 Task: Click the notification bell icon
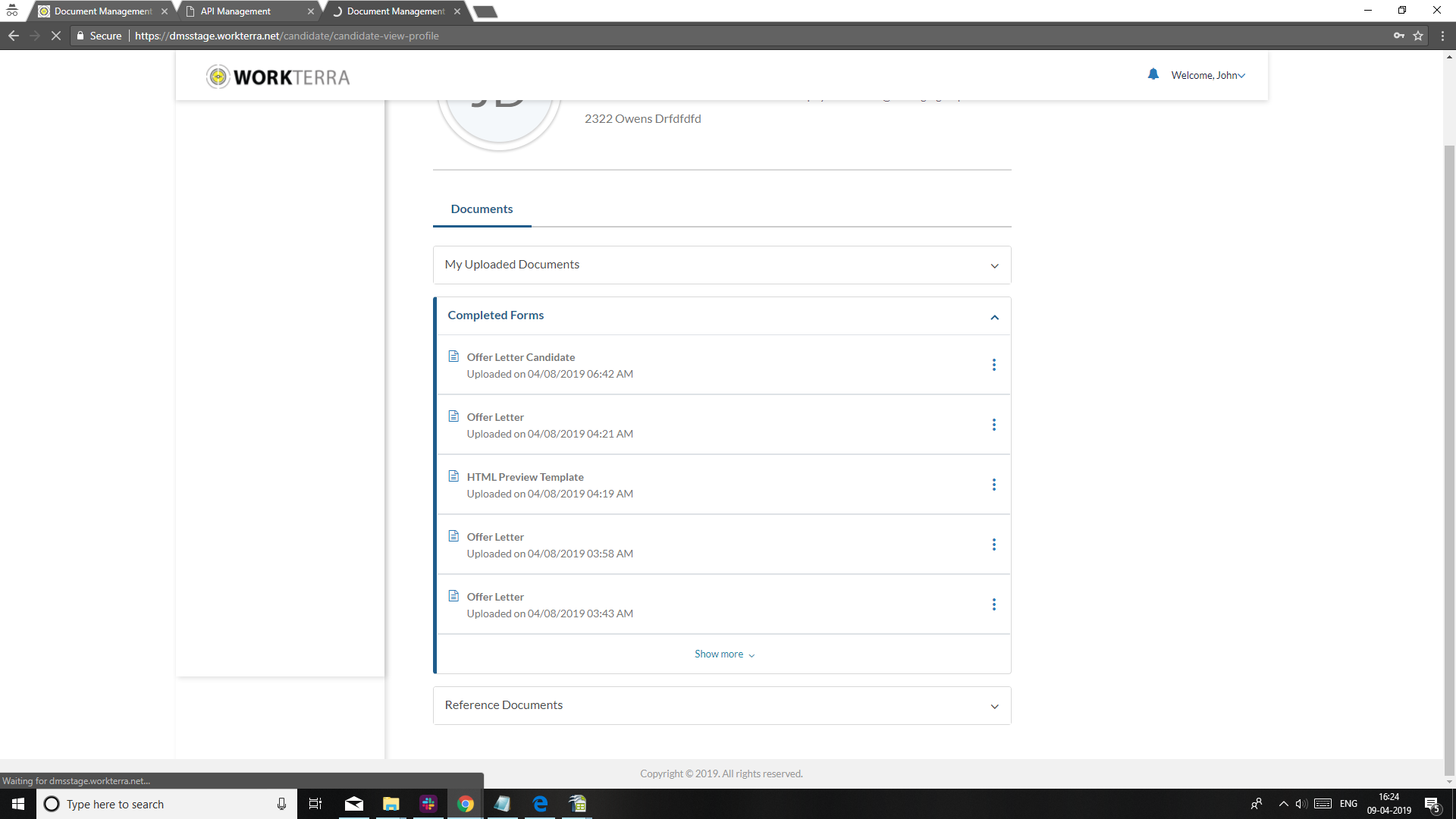[x=1153, y=74]
